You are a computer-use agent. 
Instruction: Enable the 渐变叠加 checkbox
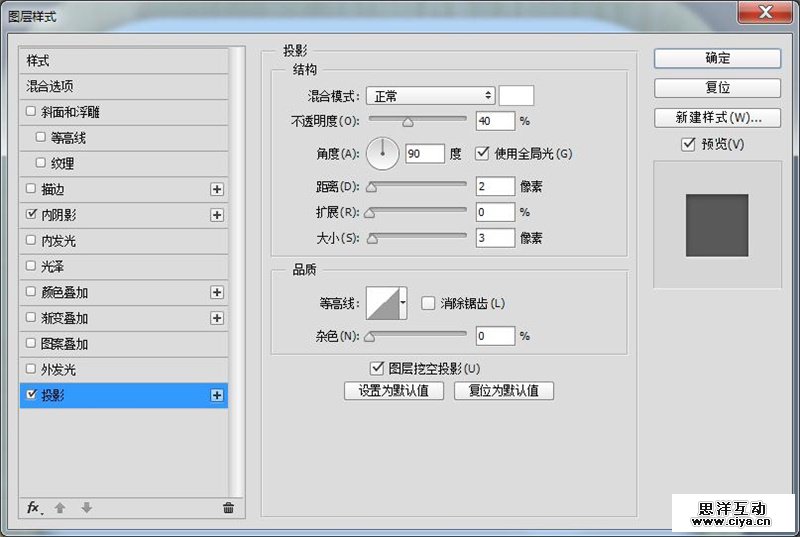31,317
